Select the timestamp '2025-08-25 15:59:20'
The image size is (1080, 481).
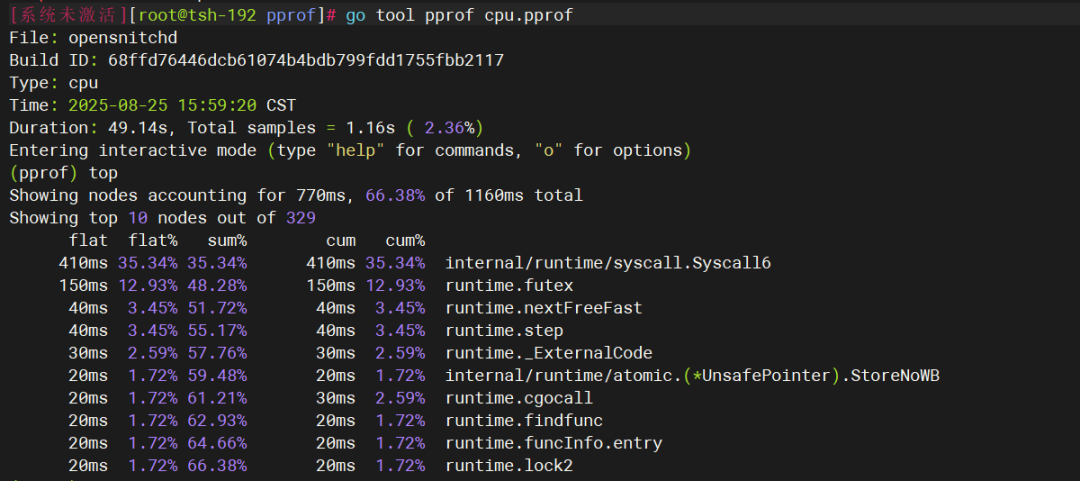coord(163,105)
